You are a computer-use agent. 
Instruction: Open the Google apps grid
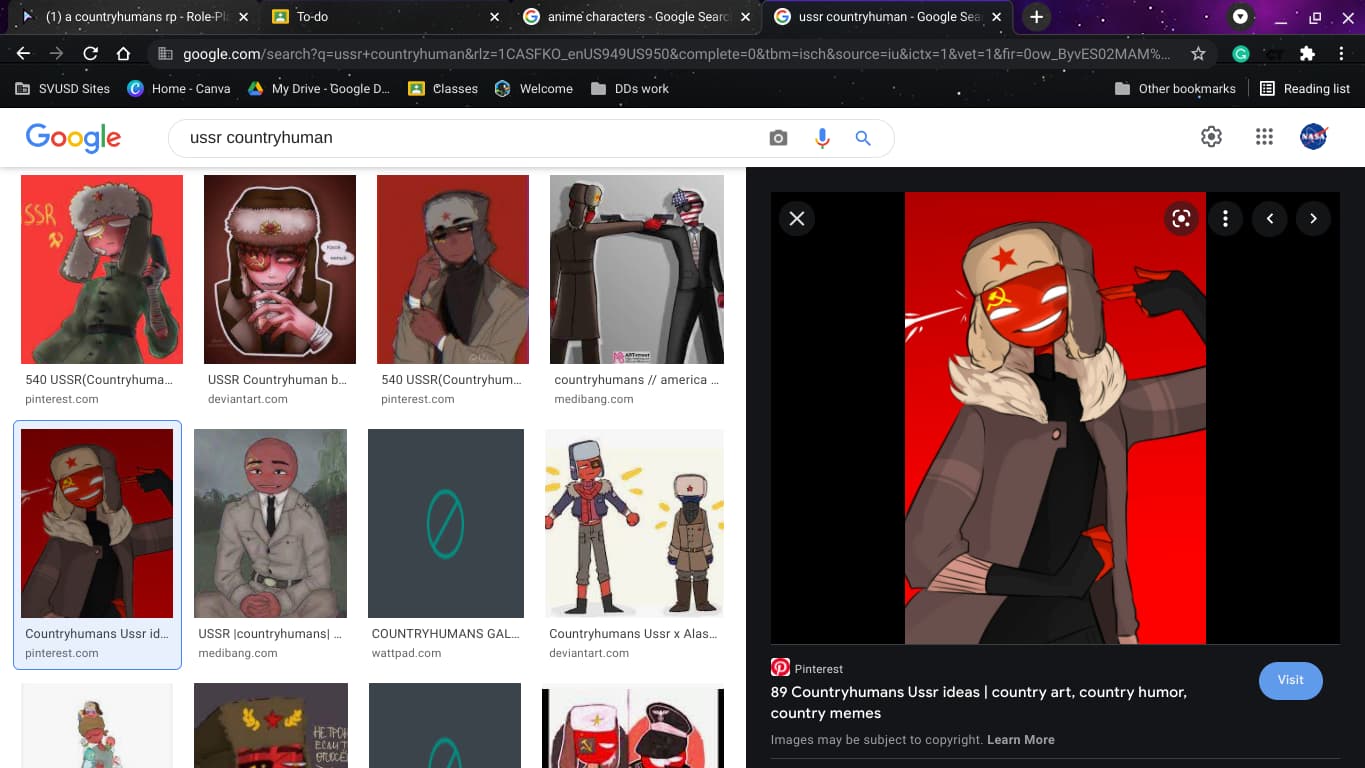1264,137
